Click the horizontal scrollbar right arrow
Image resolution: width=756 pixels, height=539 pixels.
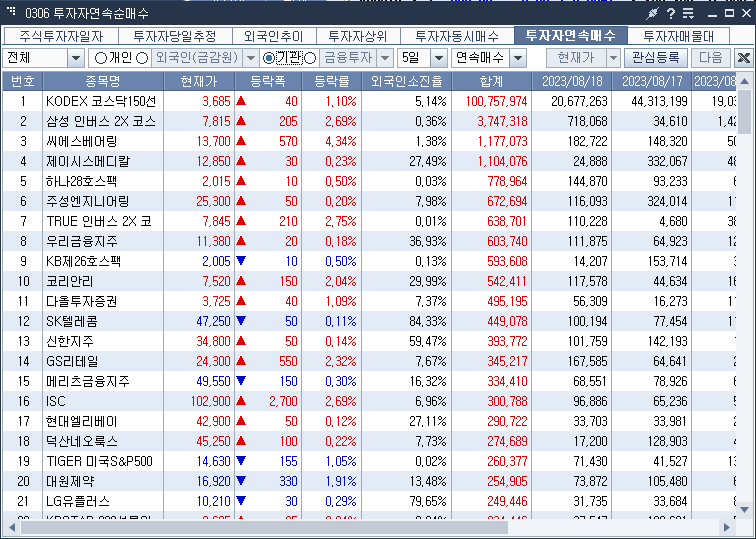(726, 527)
